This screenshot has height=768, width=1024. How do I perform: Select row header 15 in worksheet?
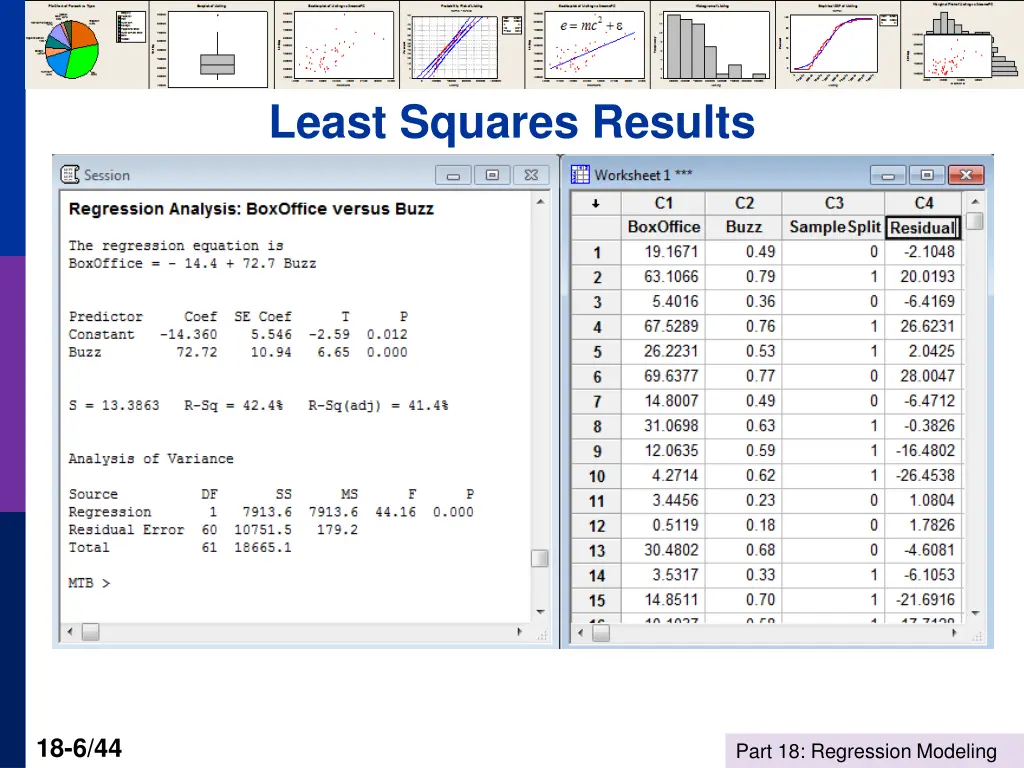pyautogui.click(x=596, y=600)
